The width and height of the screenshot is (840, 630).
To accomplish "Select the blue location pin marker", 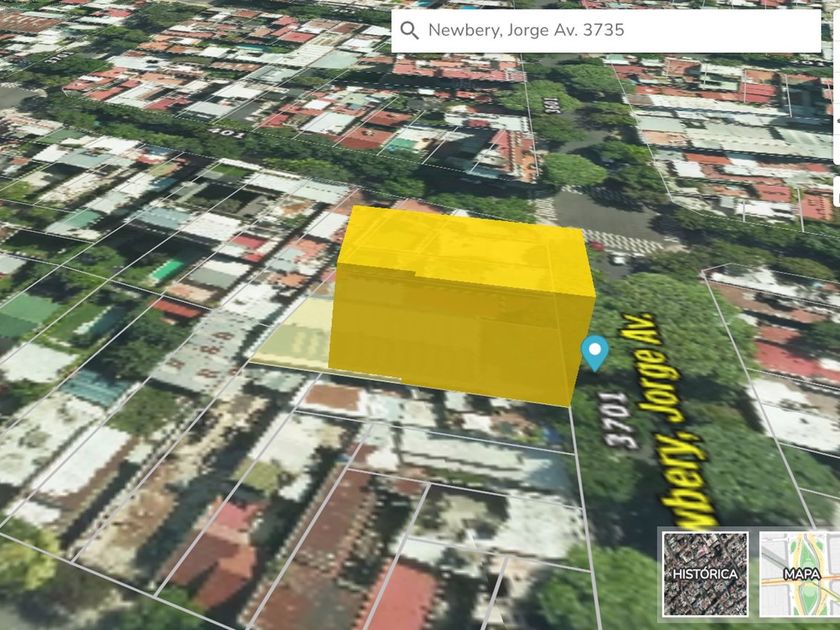I will [x=596, y=352].
